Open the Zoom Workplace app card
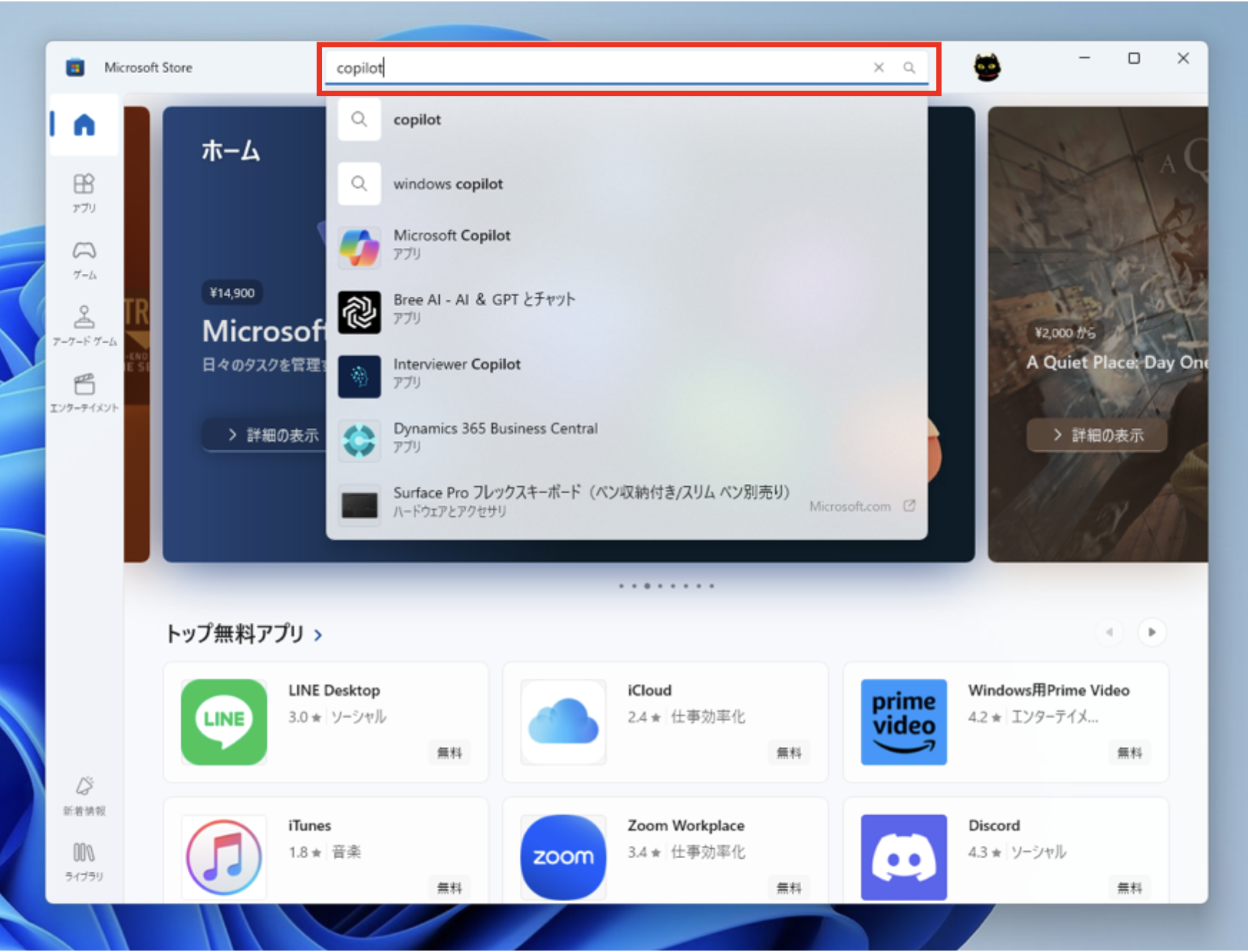Viewport: 1248px width, 952px height. [x=666, y=851]
